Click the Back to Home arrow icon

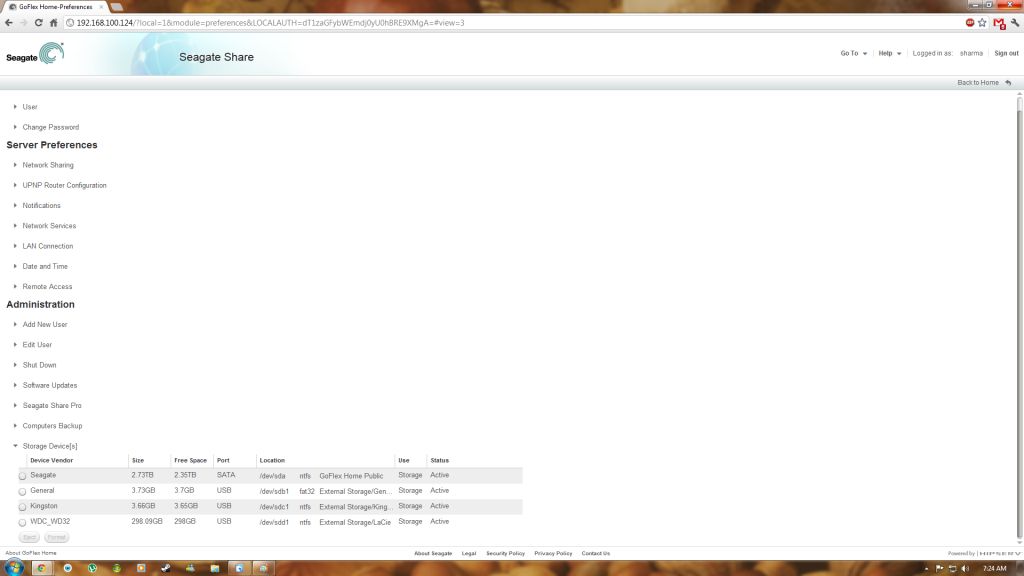pos(1008,83)
